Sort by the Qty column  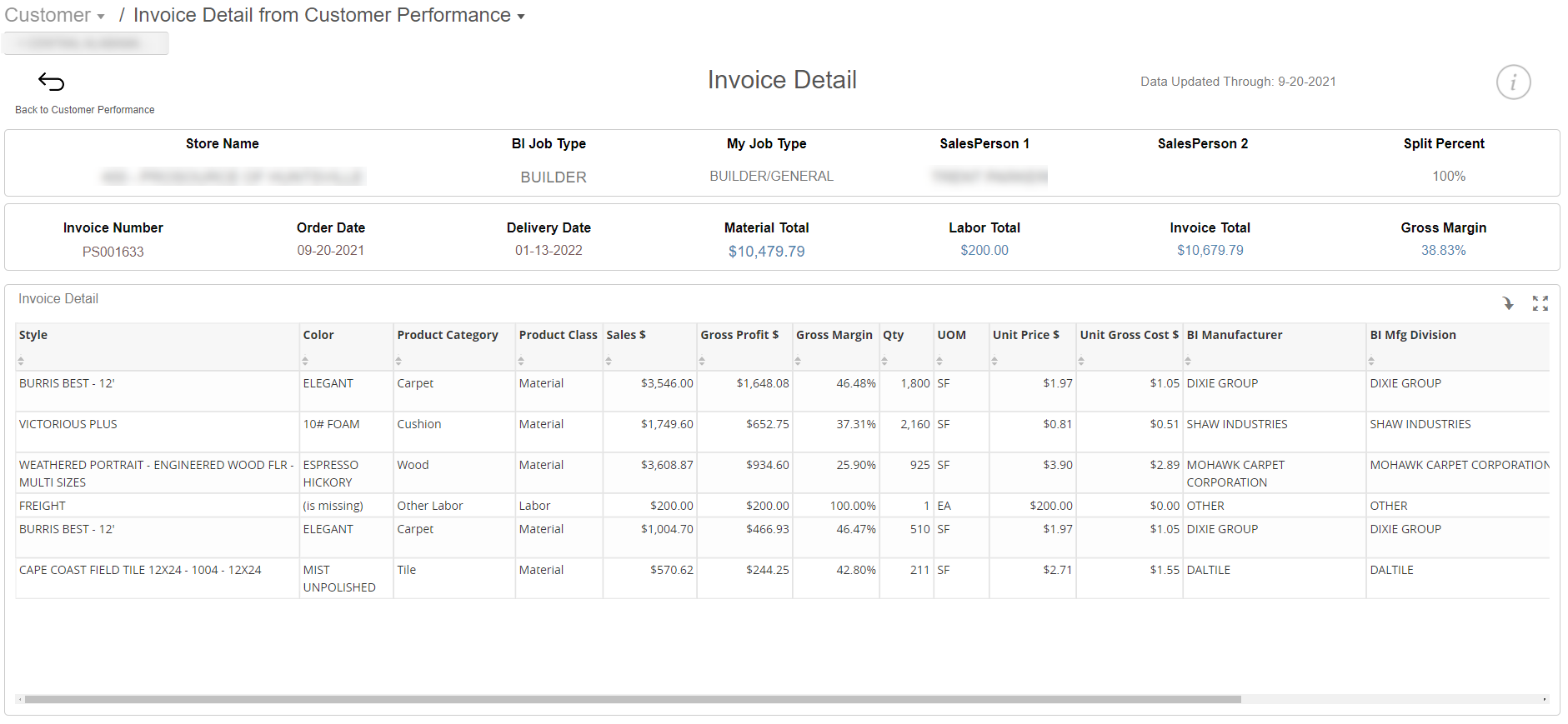click(884, 361)
